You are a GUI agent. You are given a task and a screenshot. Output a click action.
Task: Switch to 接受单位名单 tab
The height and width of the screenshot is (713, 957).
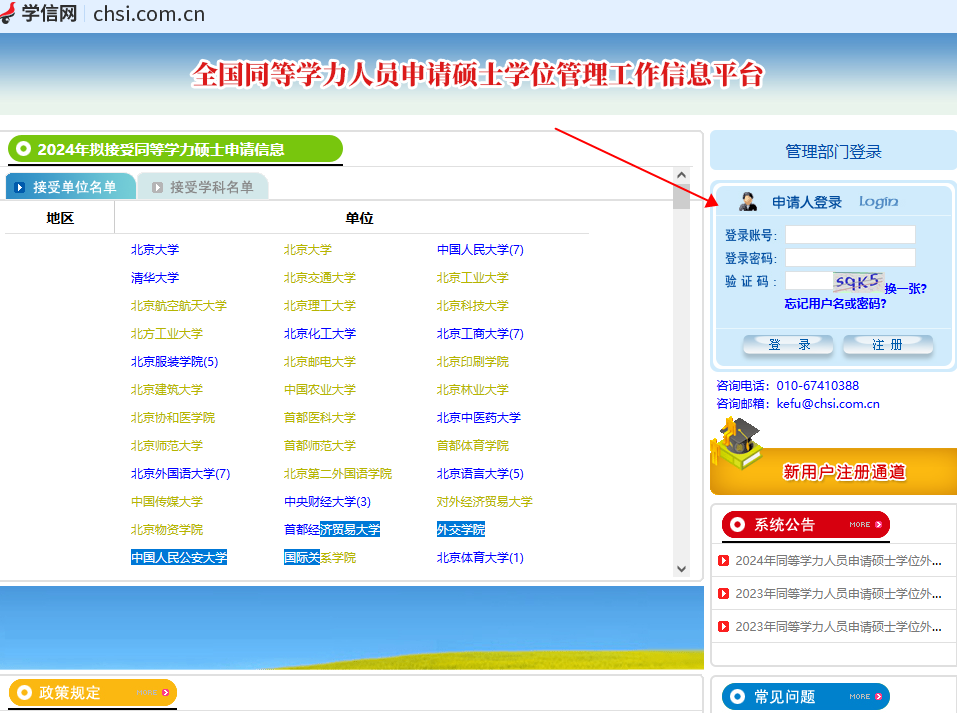click(x=70, y=187)
